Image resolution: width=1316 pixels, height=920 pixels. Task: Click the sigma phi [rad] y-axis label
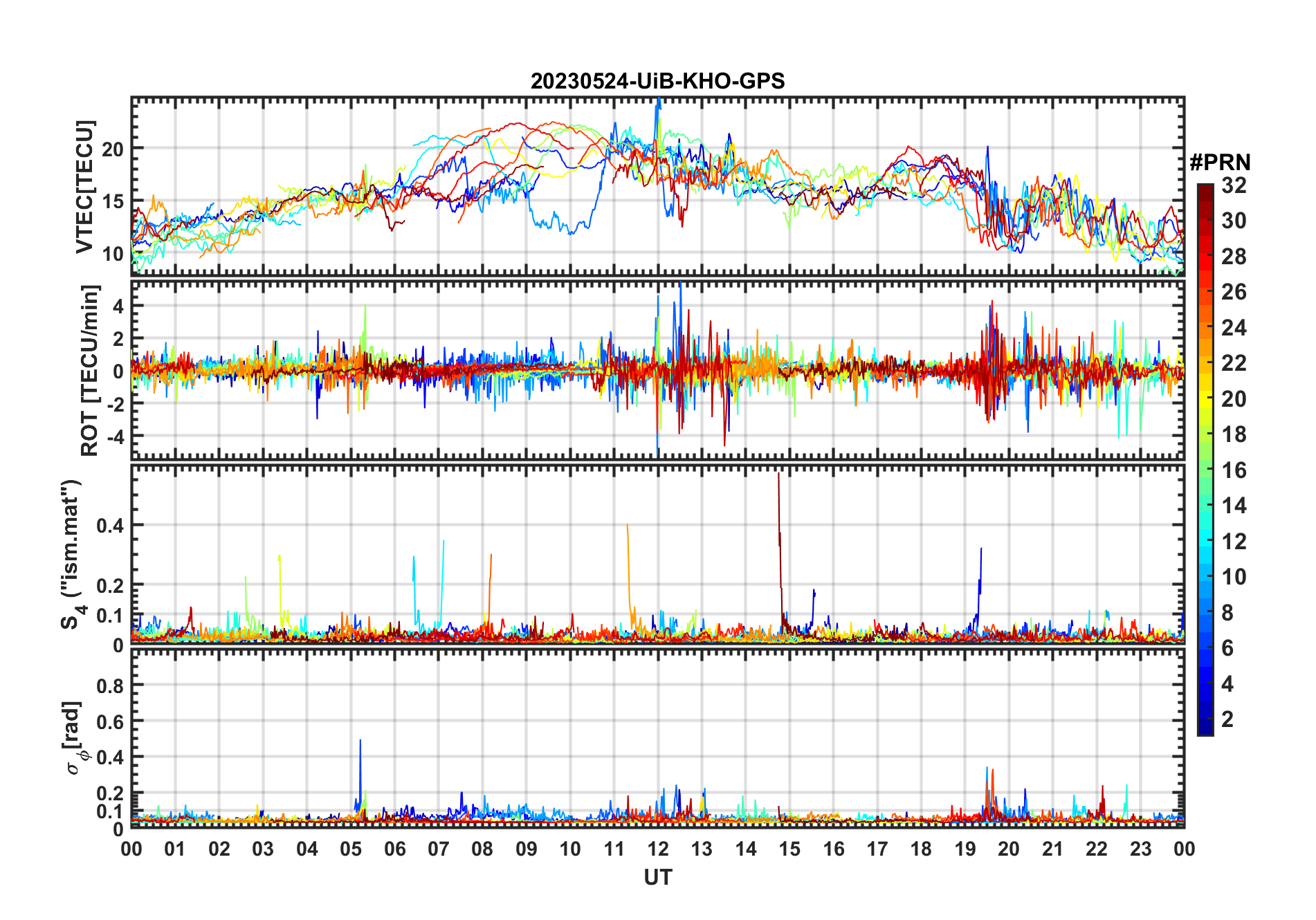(x=75, y=738)
